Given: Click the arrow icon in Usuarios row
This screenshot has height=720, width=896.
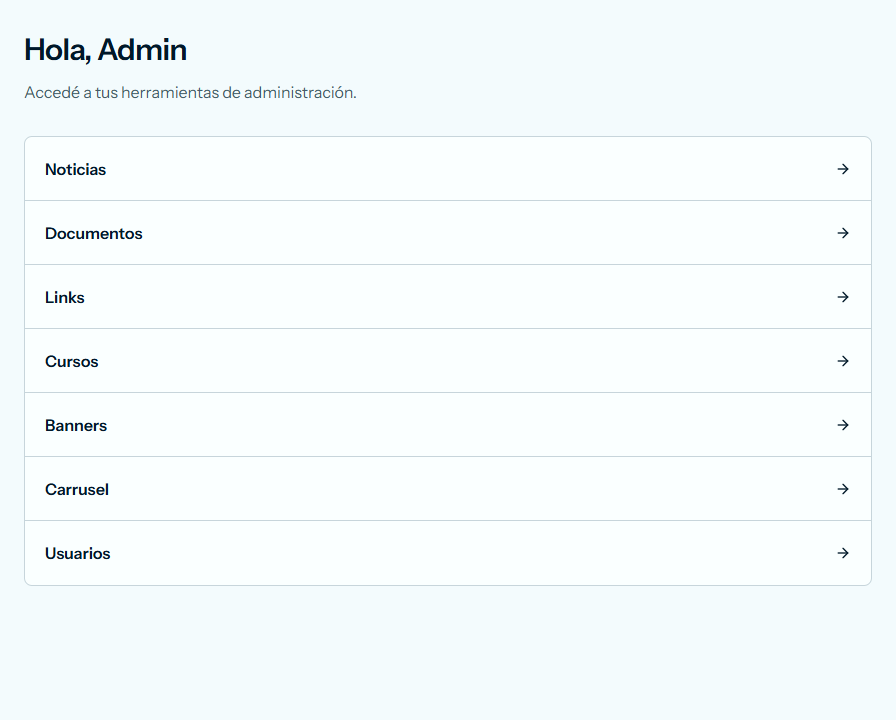Looking at the screenshot, I should 843,553.
